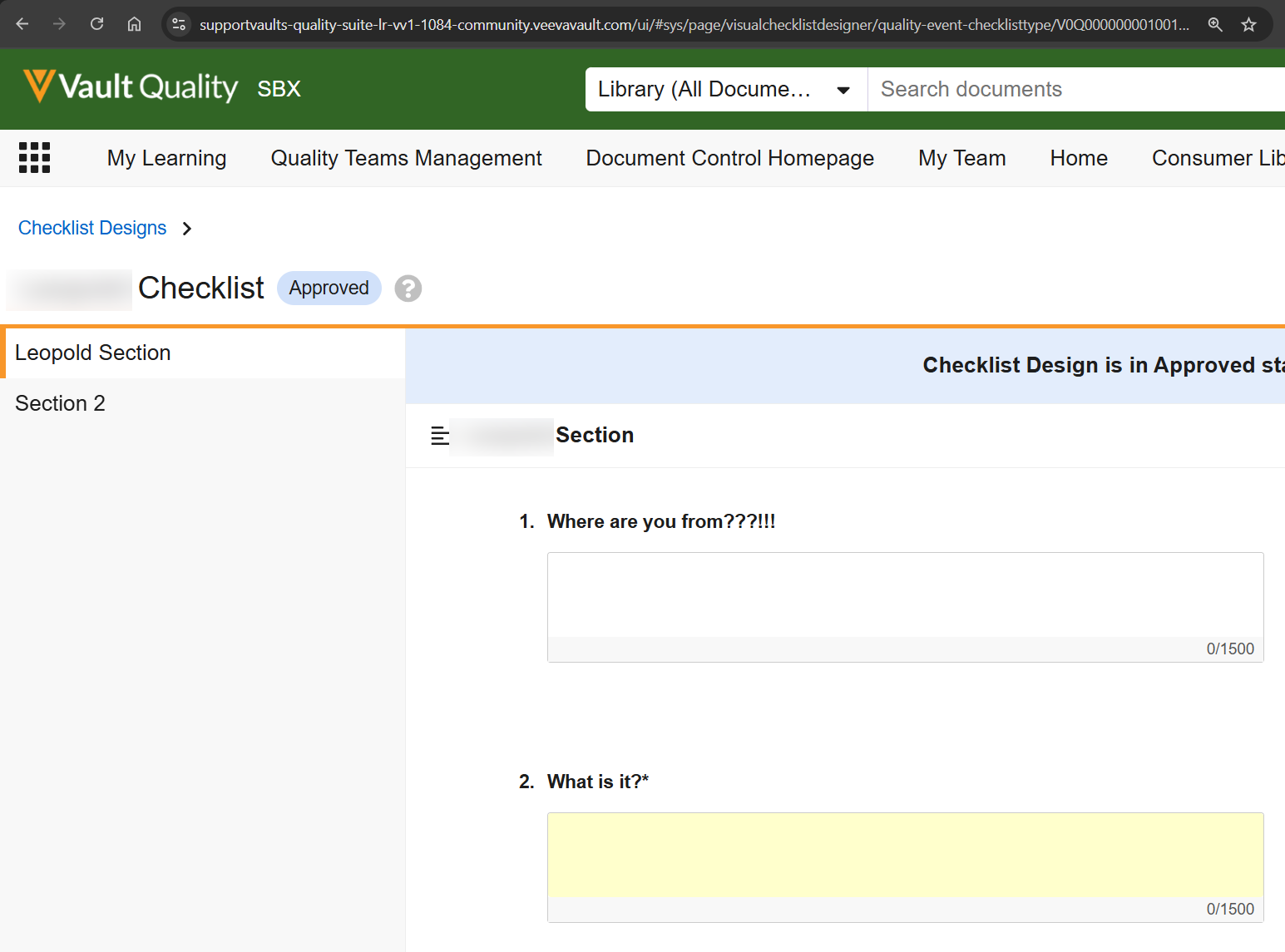Open the My Learning tab

click(166, 158)
